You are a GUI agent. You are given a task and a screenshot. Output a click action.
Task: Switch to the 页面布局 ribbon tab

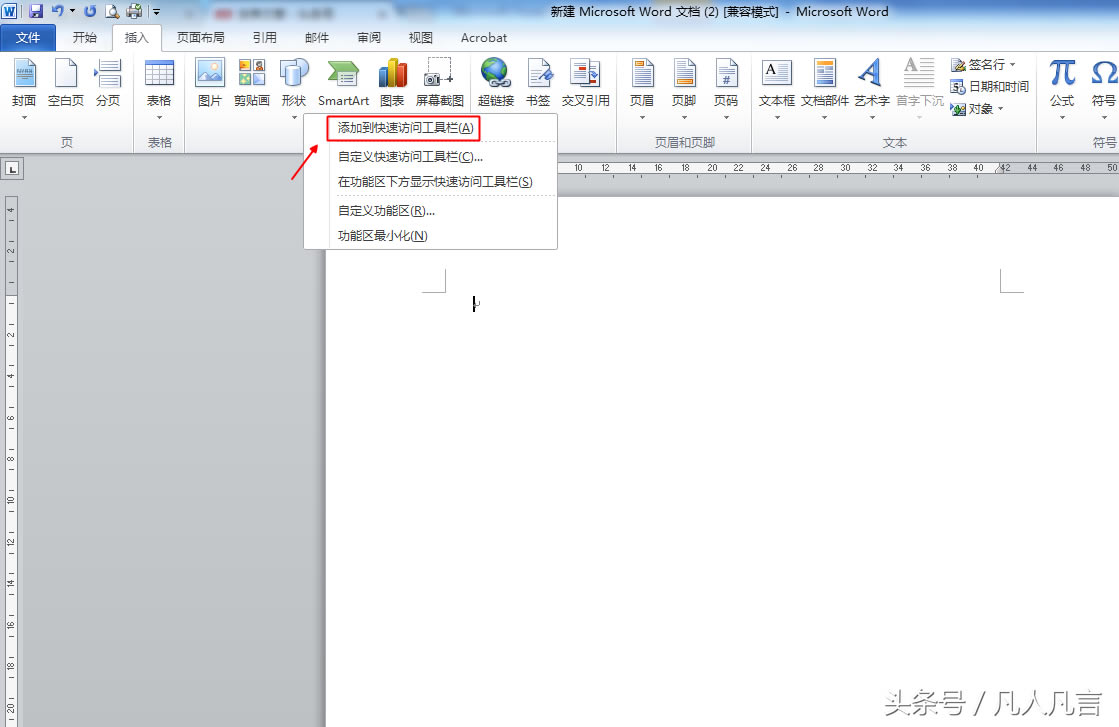pyautogui.click(x=201, y=38)
